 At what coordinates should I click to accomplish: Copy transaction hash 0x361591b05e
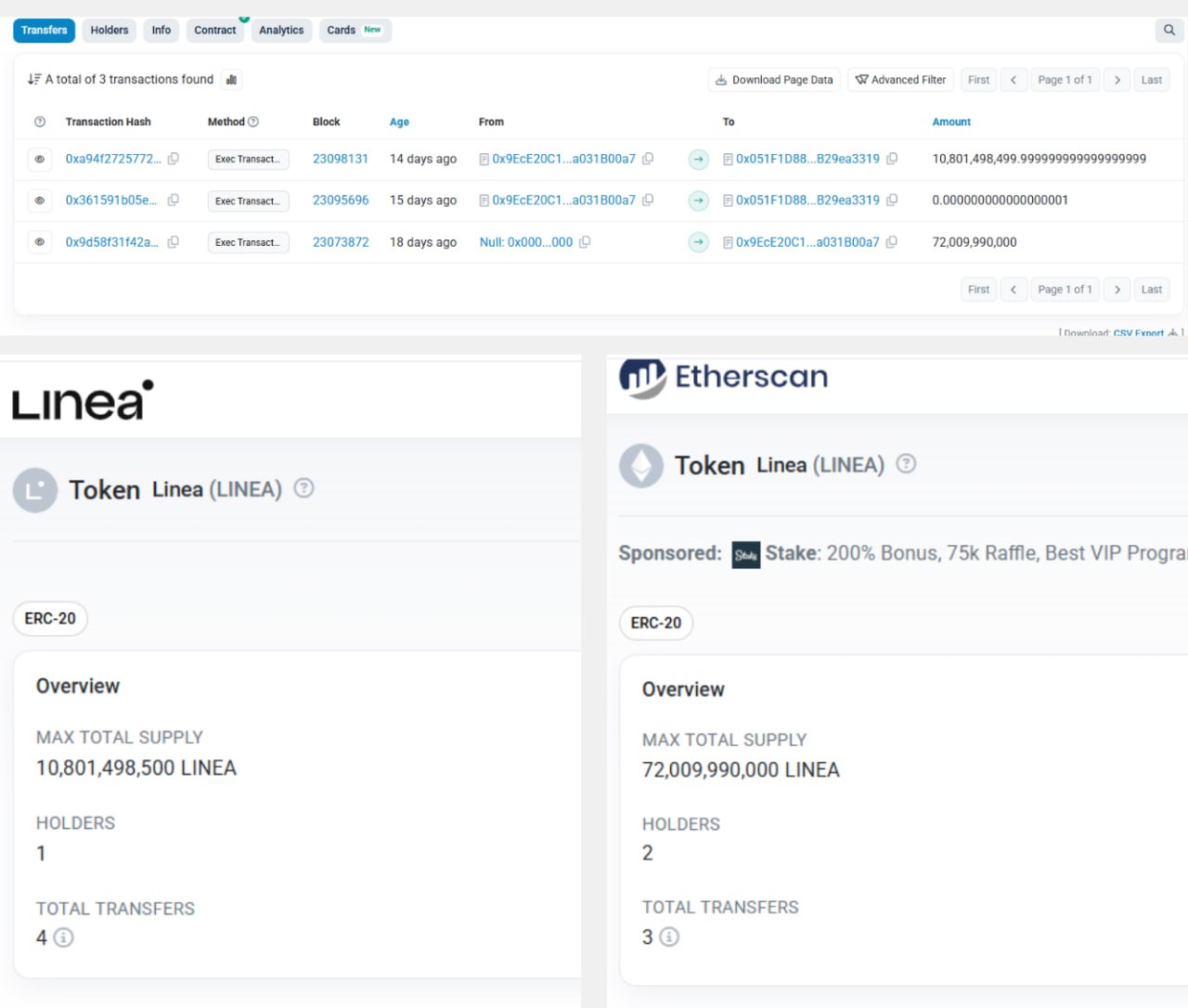(x=173, y=200)
